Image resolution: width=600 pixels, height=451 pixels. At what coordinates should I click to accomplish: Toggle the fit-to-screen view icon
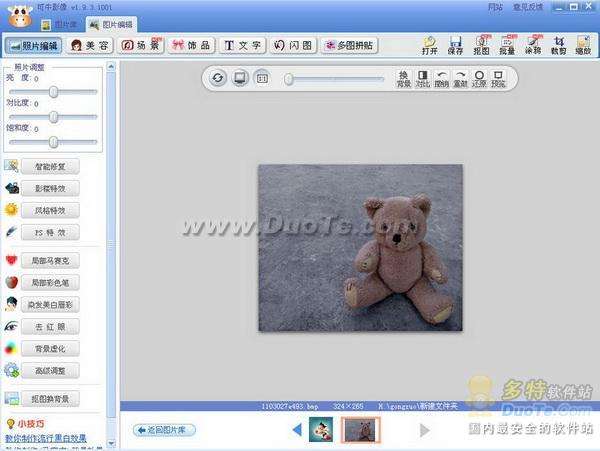click(240, 78)
